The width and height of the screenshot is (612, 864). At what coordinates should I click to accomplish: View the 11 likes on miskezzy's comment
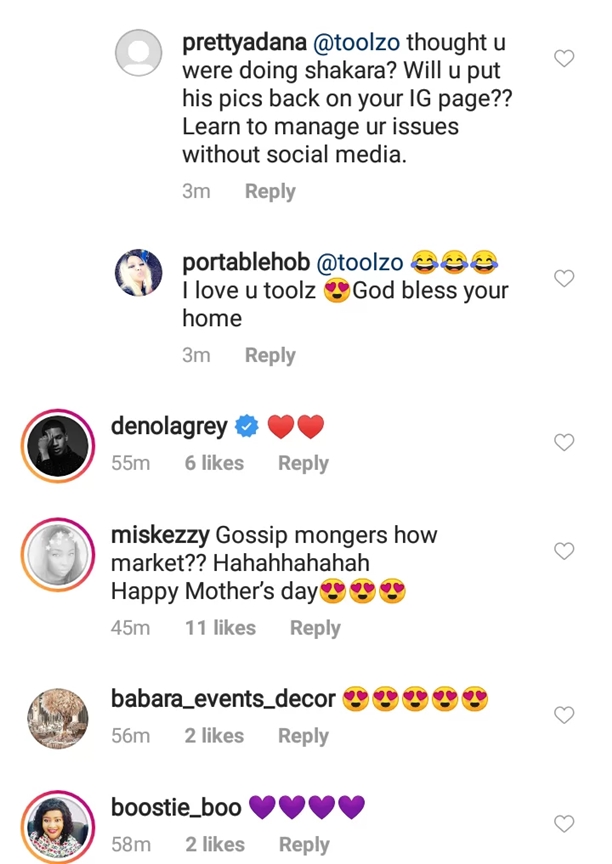point(220,628)
